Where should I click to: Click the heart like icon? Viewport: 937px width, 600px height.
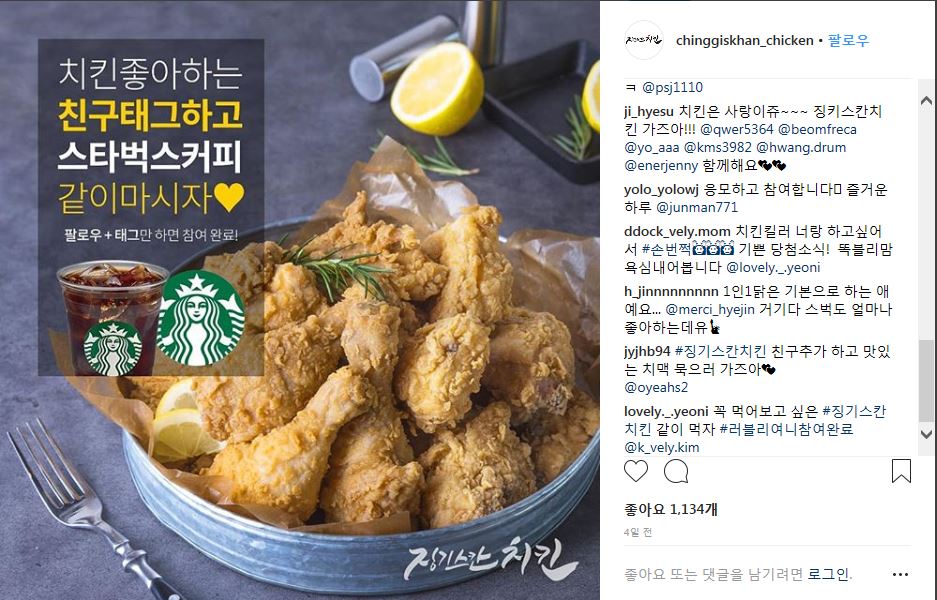point(635,471)
